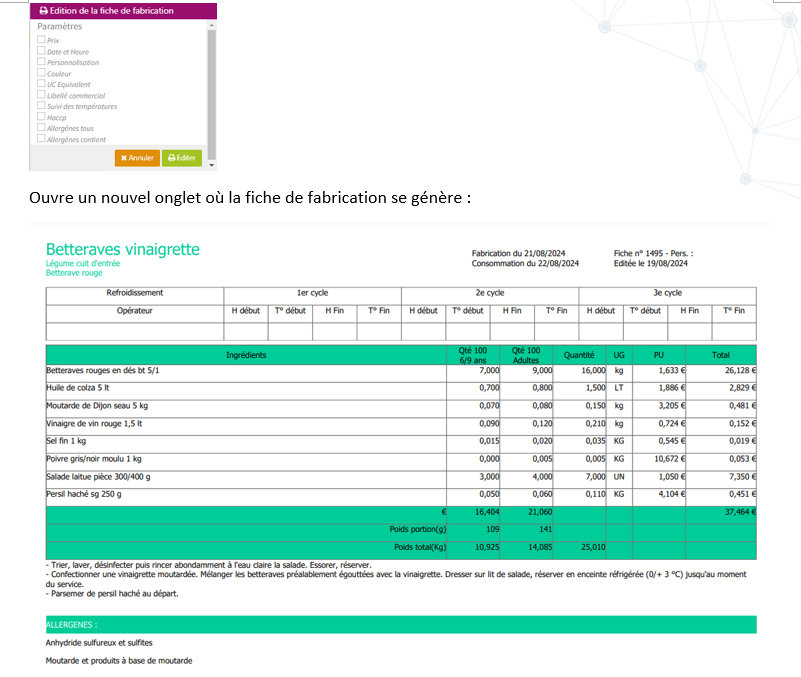Click the green Editer button
Viewport: 801px width, 677px height.
pos(182,158)
